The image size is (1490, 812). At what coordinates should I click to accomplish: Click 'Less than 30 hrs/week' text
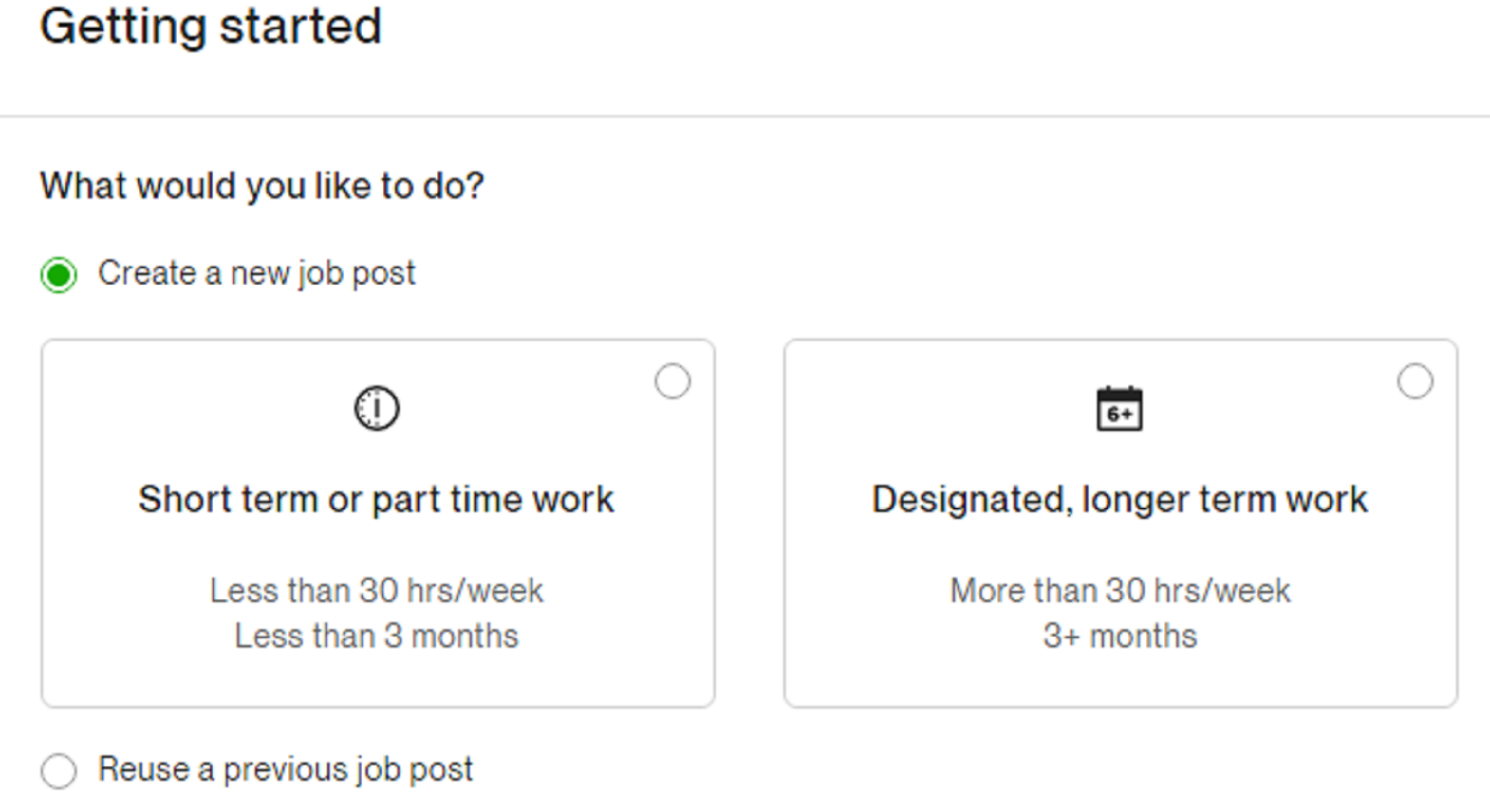(377, 590)
